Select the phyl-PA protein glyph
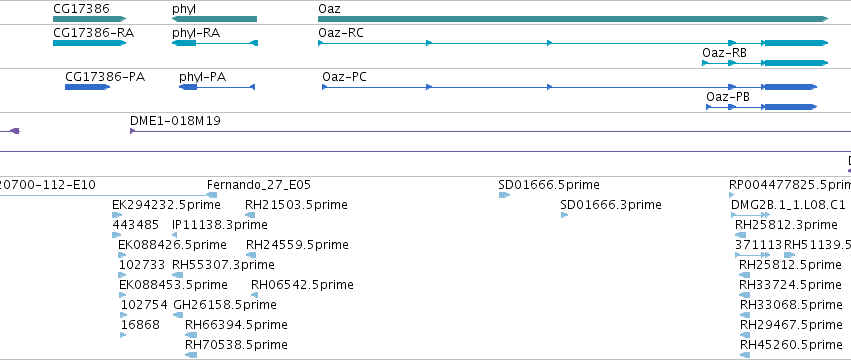 click(217, 87)
